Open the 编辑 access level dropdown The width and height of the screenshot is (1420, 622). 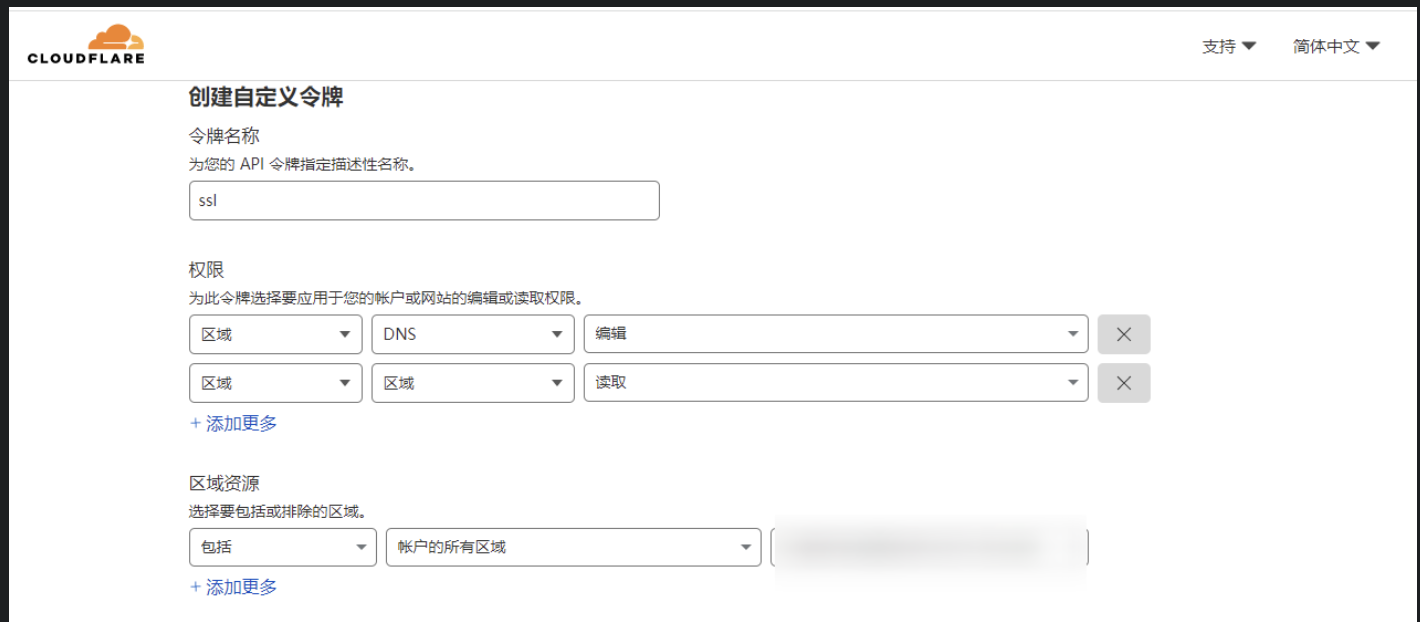click(x=836, y=334)
